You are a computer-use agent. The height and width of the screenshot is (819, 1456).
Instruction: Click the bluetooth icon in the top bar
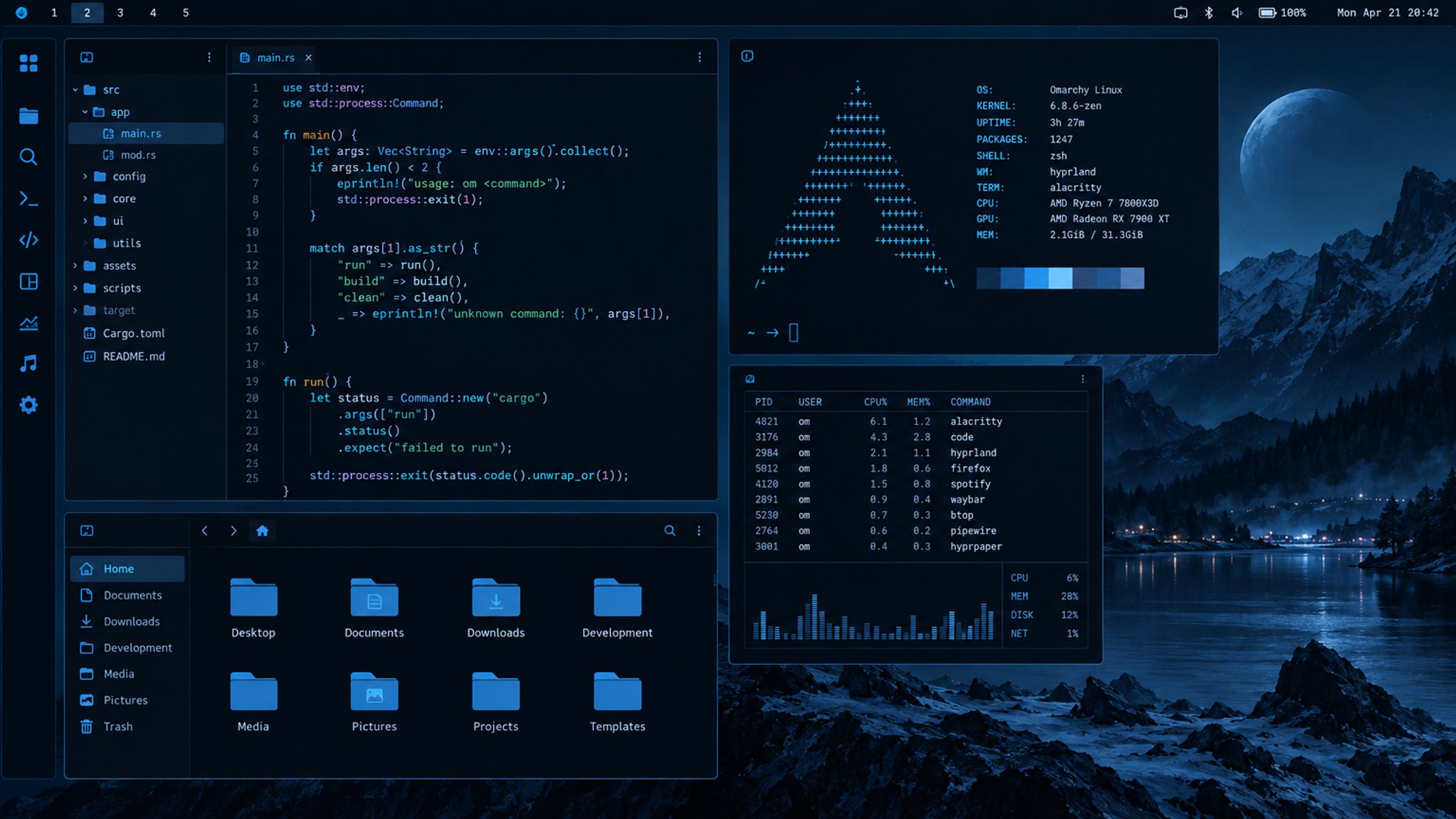pos(1209,13)
